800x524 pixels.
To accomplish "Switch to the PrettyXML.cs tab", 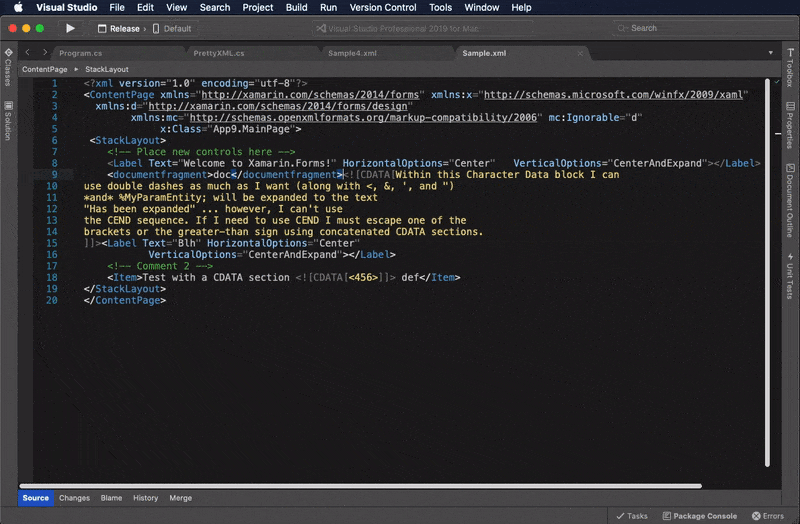I will coord(219,53).
